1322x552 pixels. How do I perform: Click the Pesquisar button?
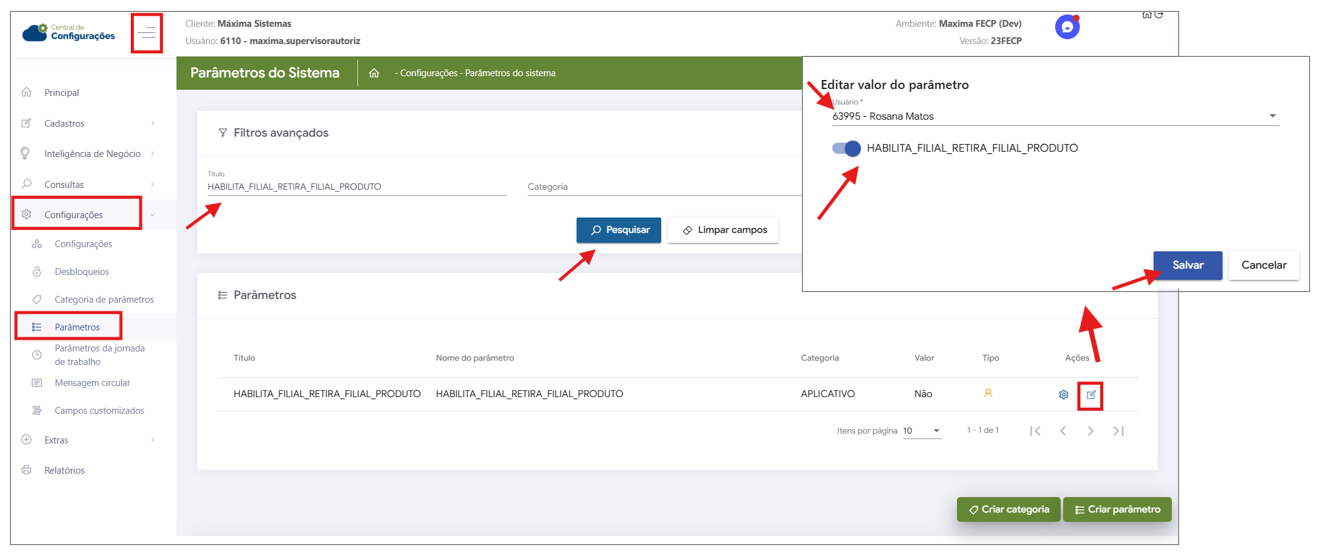[619, 230]
